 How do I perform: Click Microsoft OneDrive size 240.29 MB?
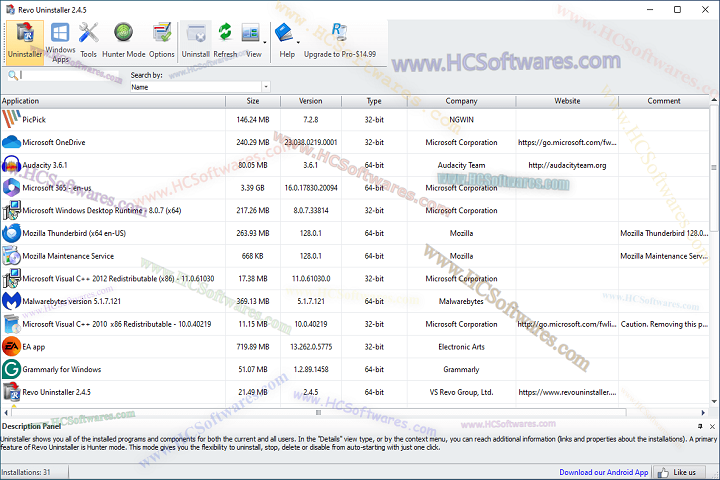pyautogui.click(x=253, y=142)
